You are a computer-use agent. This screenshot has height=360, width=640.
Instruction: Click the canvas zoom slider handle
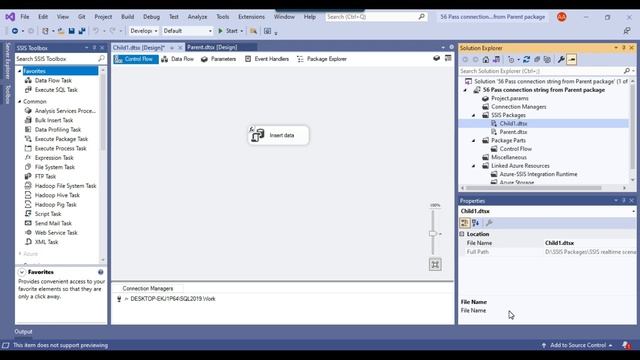[x=433, y=234]
